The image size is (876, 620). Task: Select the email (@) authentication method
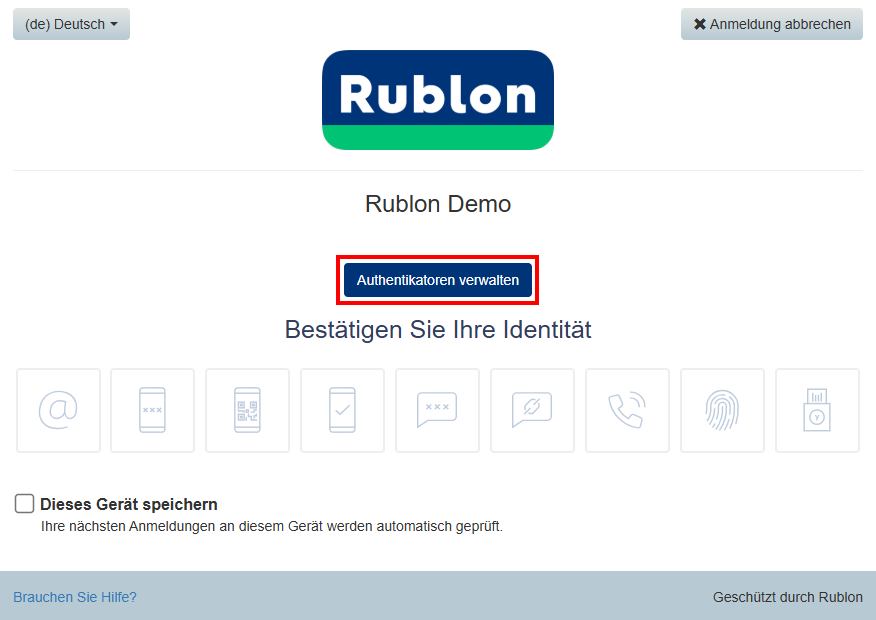pyautogui.click(x=58, y=410)
